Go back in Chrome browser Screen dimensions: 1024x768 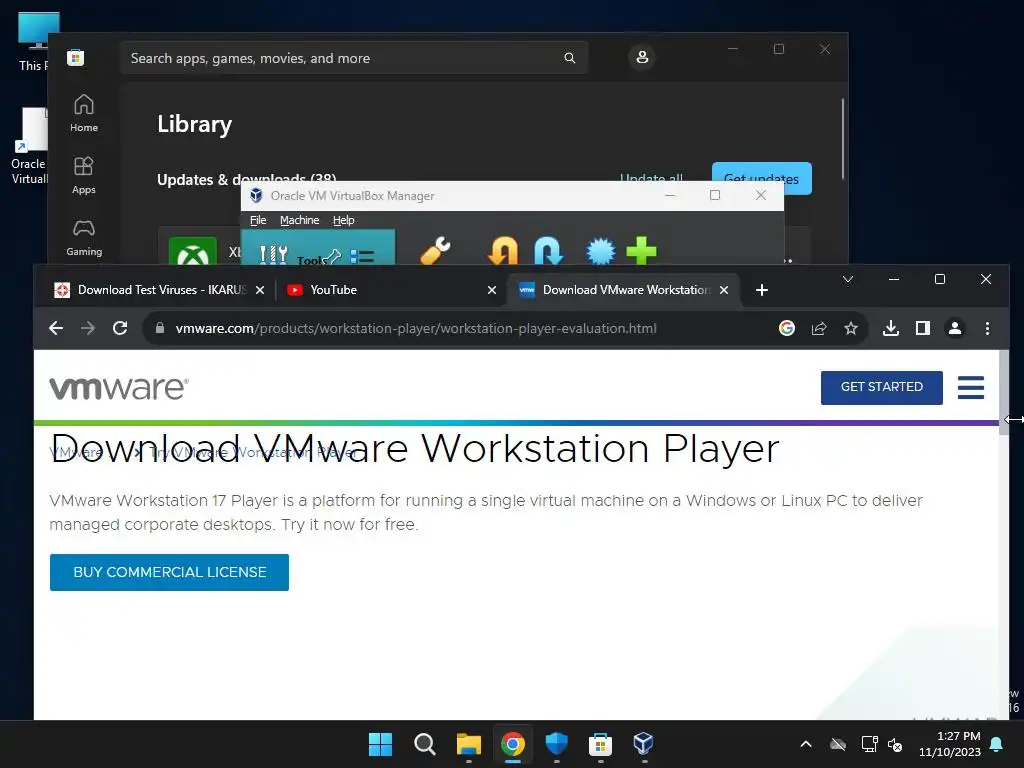click(56, 328)
